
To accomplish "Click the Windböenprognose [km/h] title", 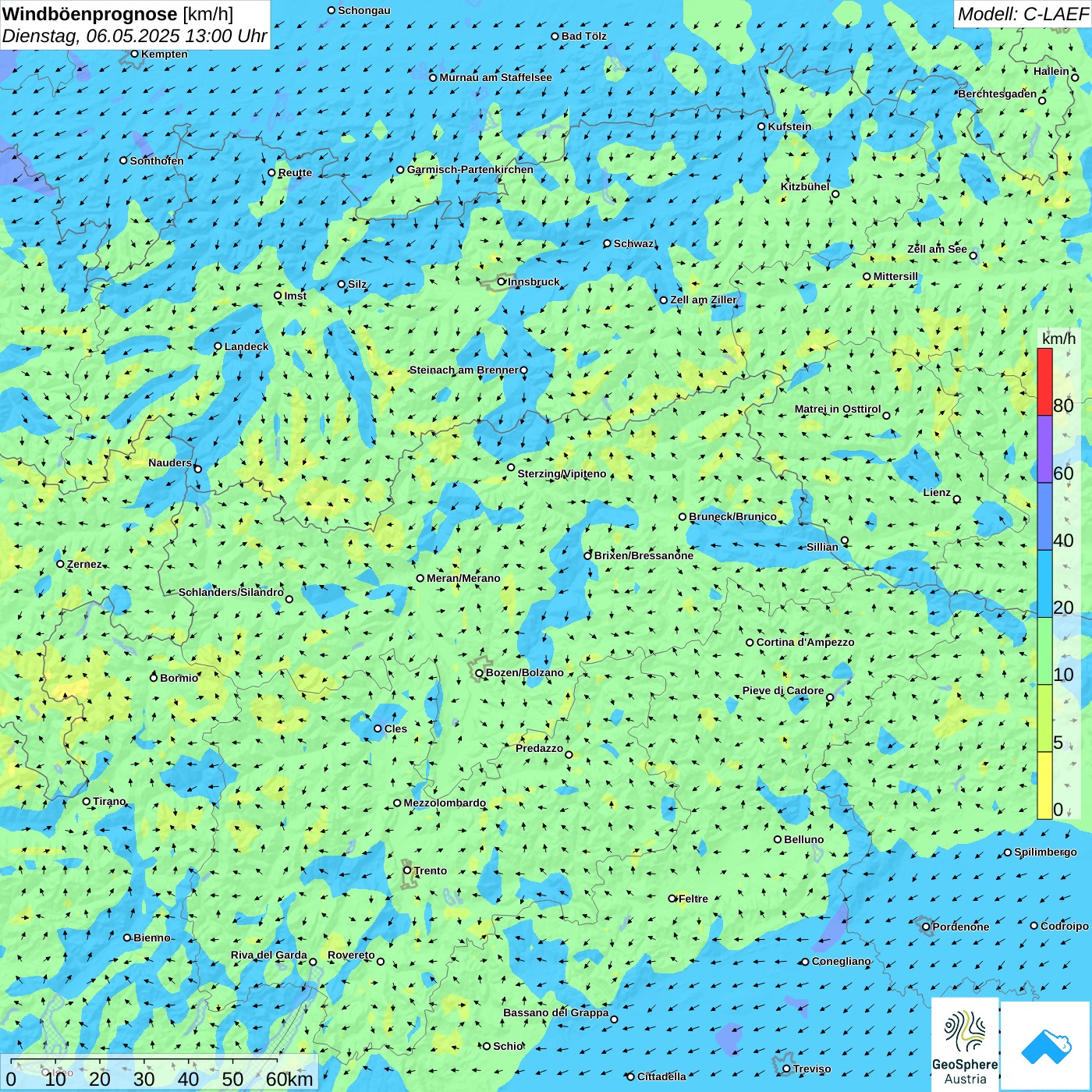I will click(118, 13).
